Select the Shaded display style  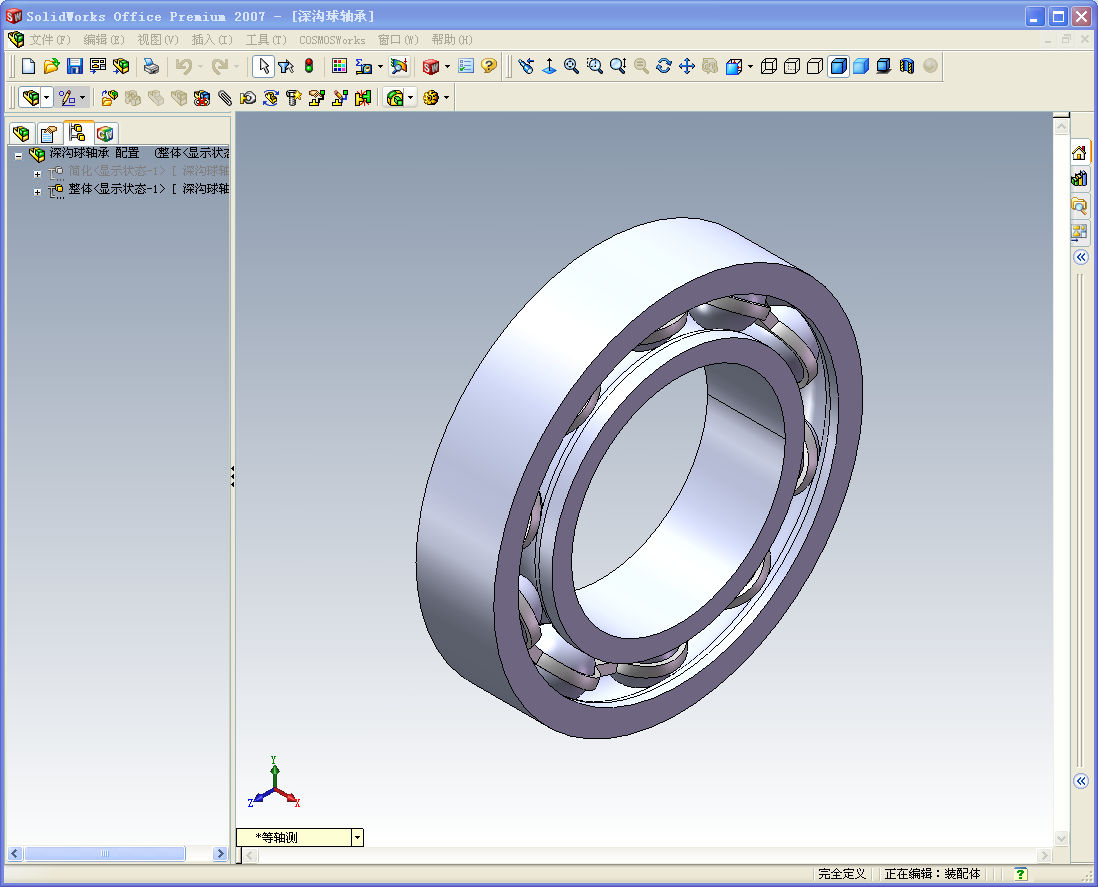click(x=861, y=67)
